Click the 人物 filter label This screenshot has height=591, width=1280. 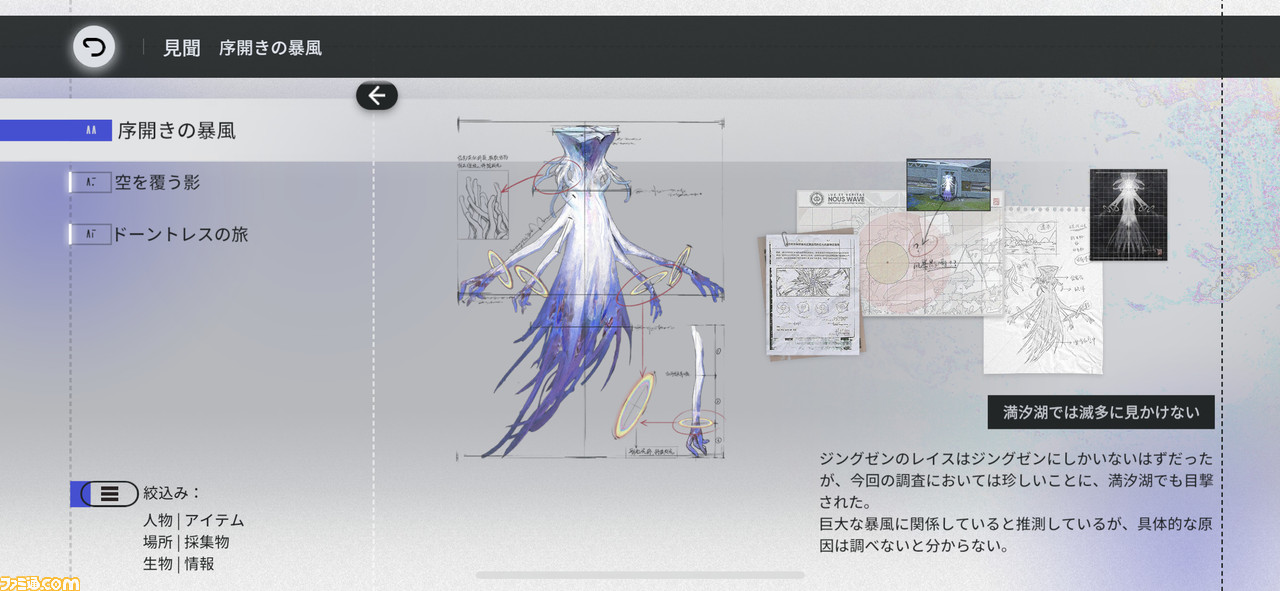pos(158,520)
